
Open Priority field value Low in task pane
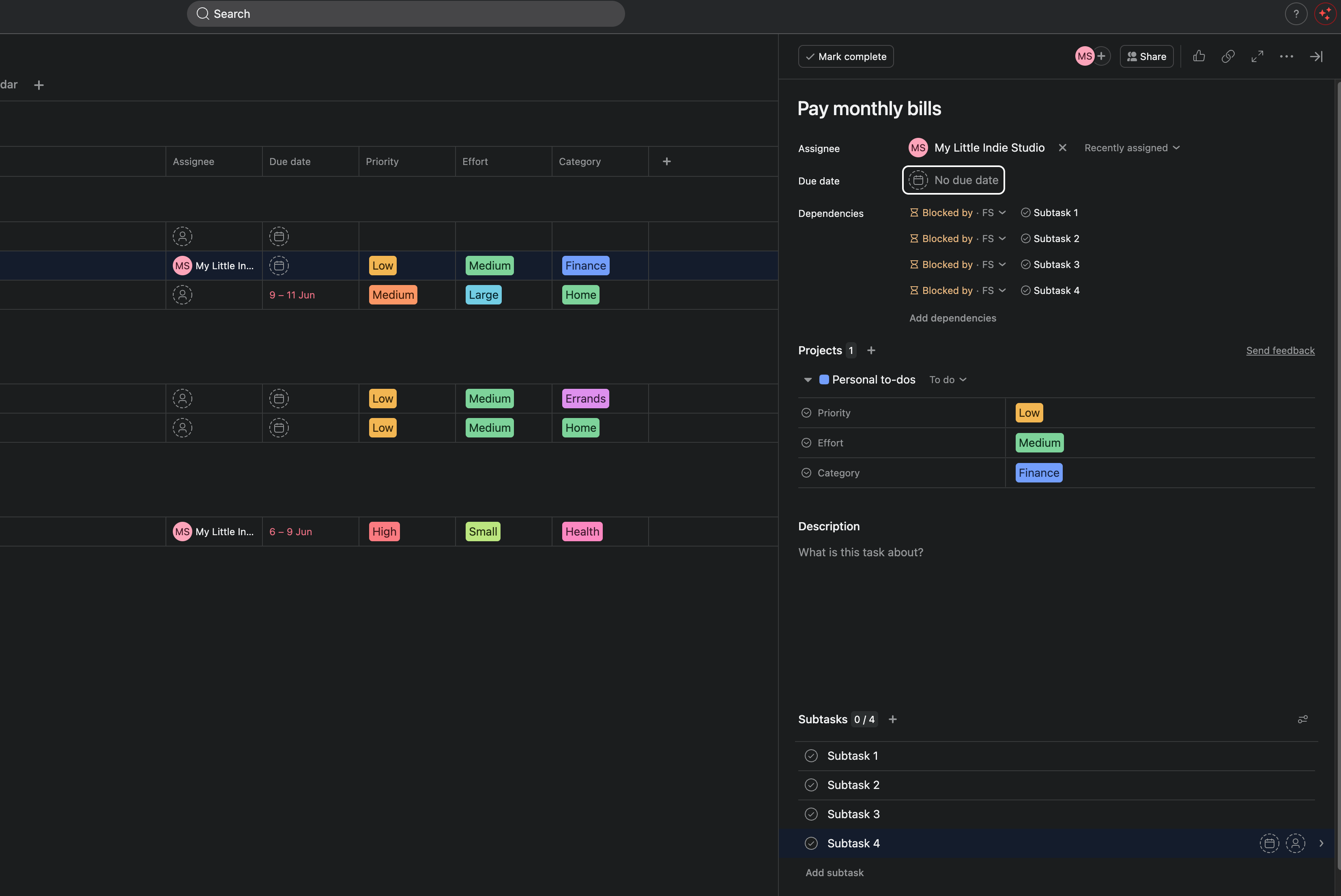coord(1029,413)
